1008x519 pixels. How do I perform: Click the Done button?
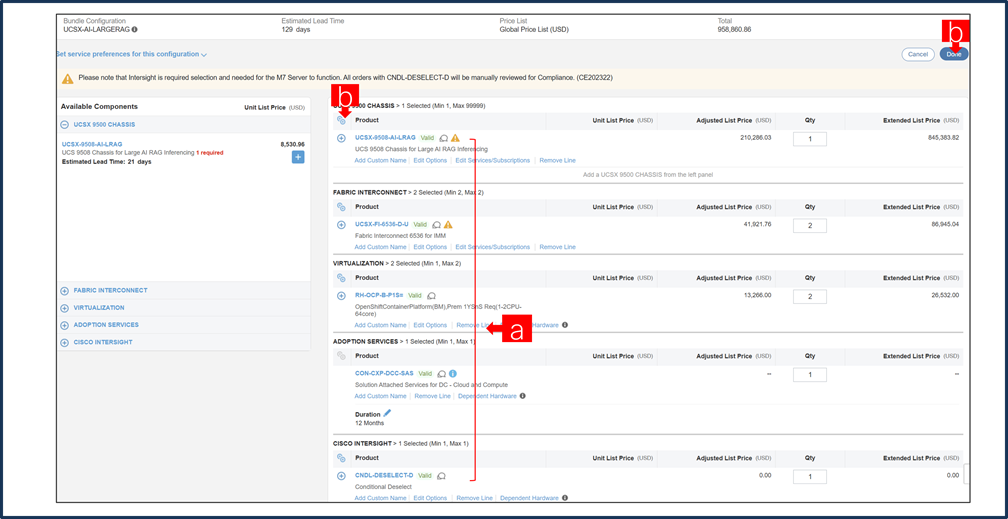tap(953, 55)
